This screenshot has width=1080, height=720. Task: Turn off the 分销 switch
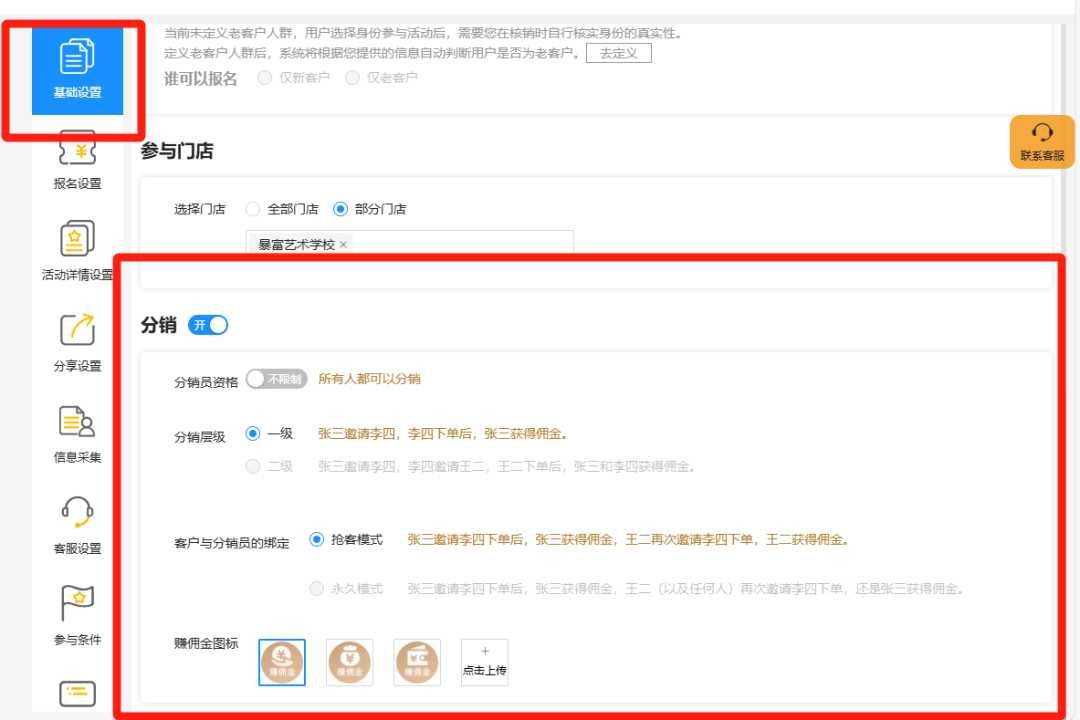coord(208,324)
